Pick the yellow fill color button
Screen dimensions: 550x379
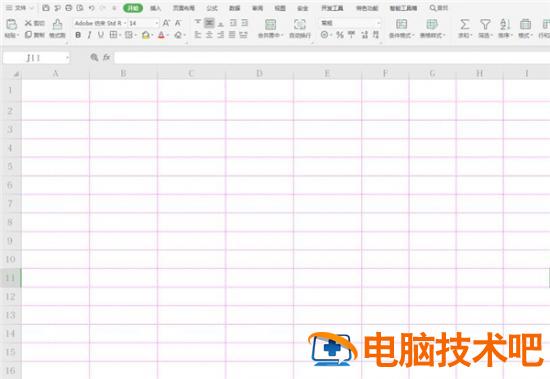click(x=145, y=35)
